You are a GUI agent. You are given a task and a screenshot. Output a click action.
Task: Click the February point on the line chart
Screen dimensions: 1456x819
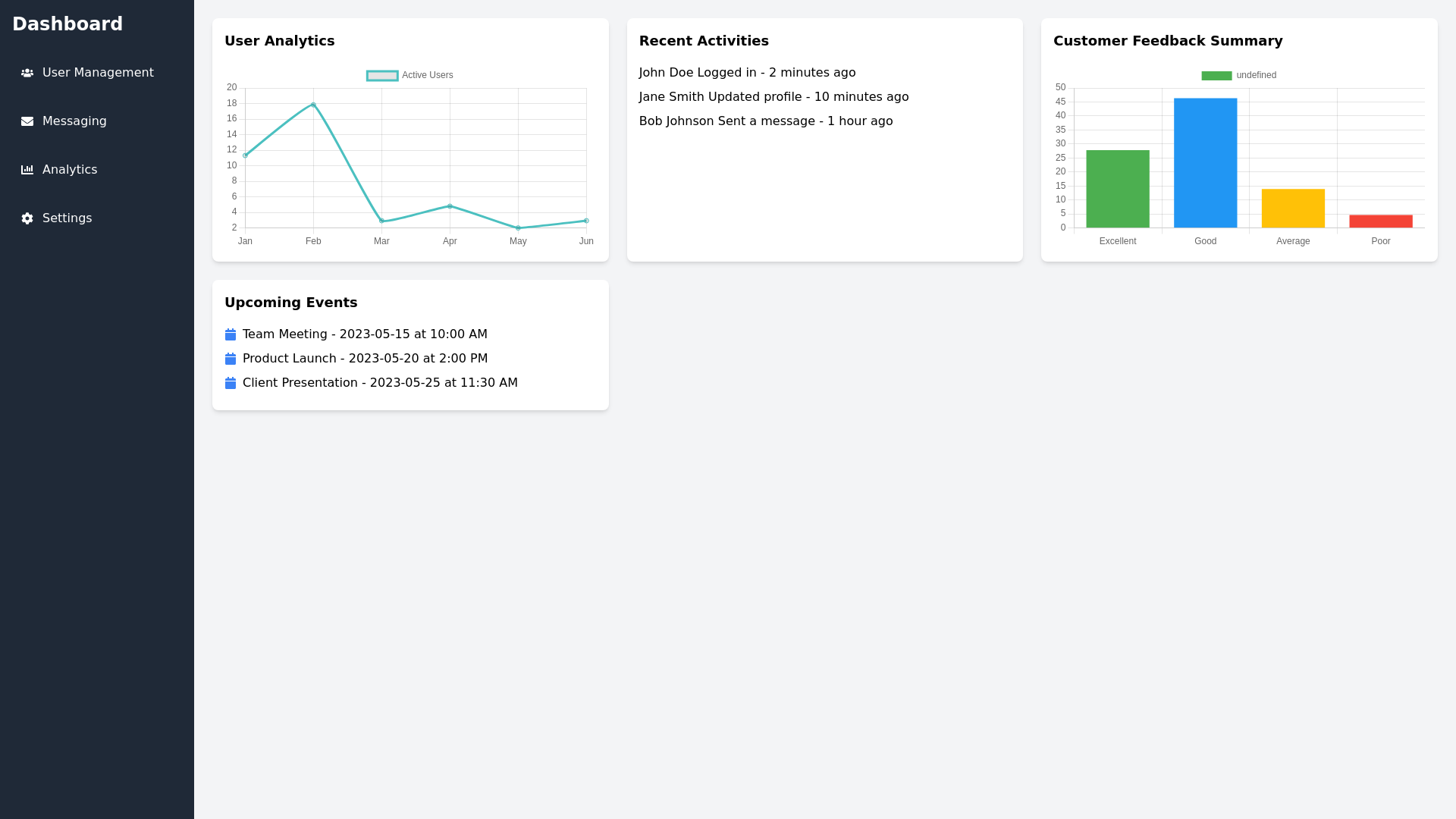pos(313,104)
